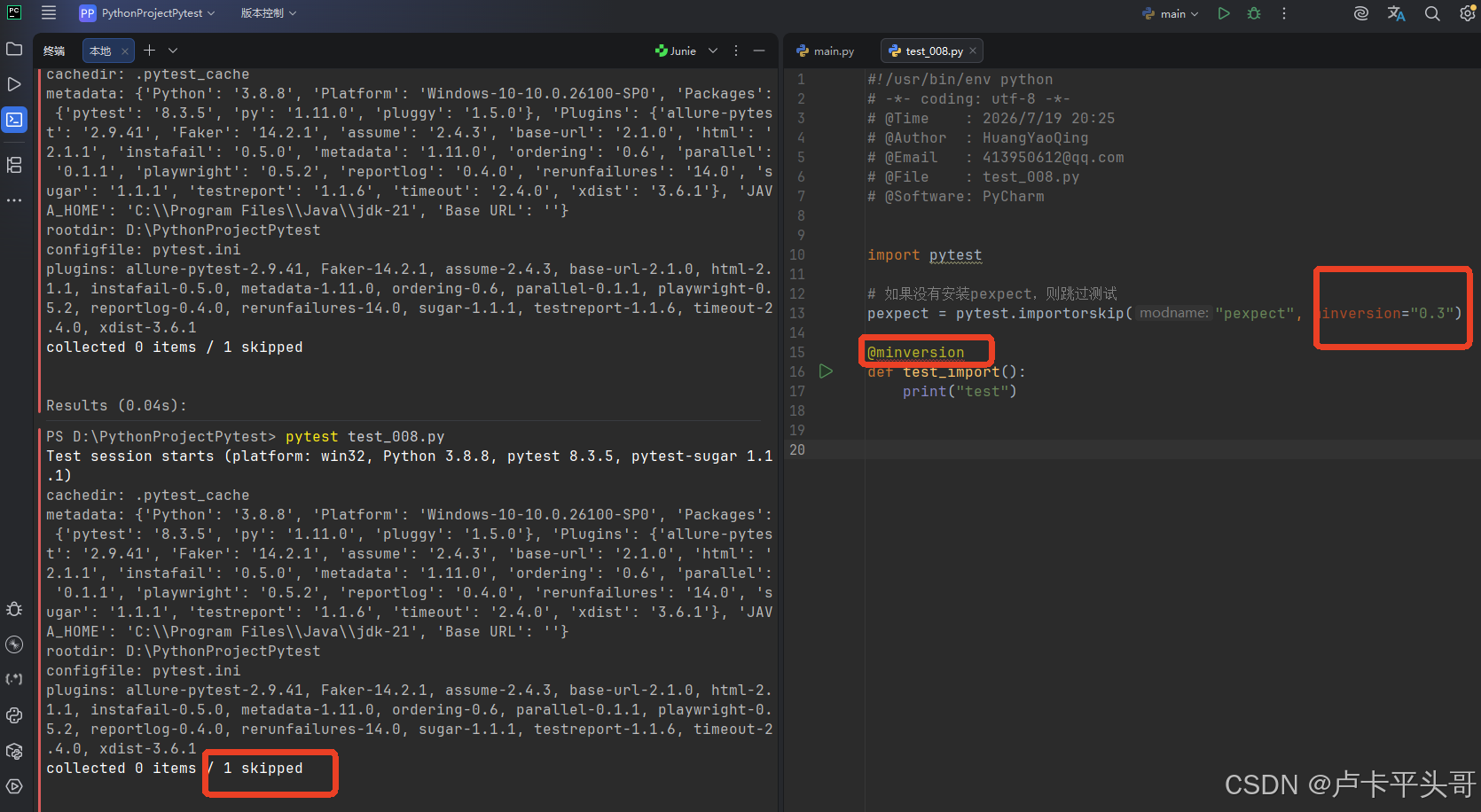Image resolution: width=1481 pixels, height=812 pixels.
Task: Click the 'def test_import():' line
Action: (946, 371)
